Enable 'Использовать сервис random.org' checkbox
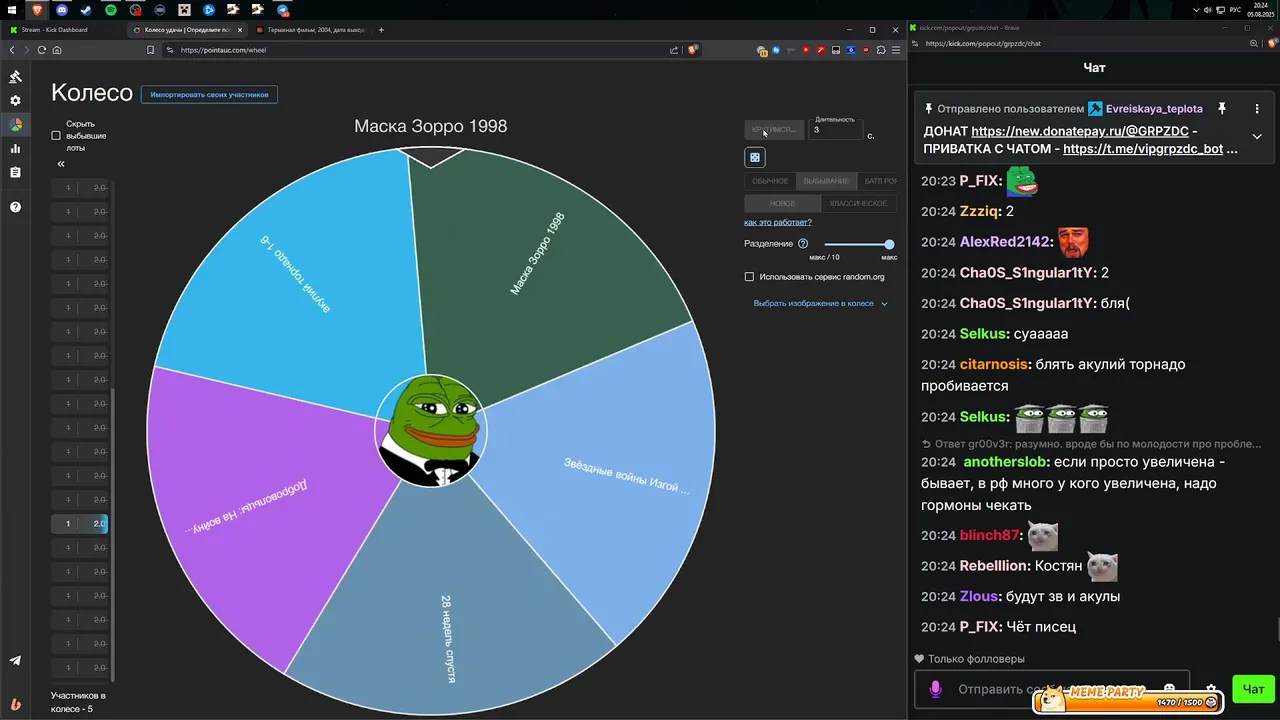The width and height of the screenshot is (1280, 720). pos(749,277)
